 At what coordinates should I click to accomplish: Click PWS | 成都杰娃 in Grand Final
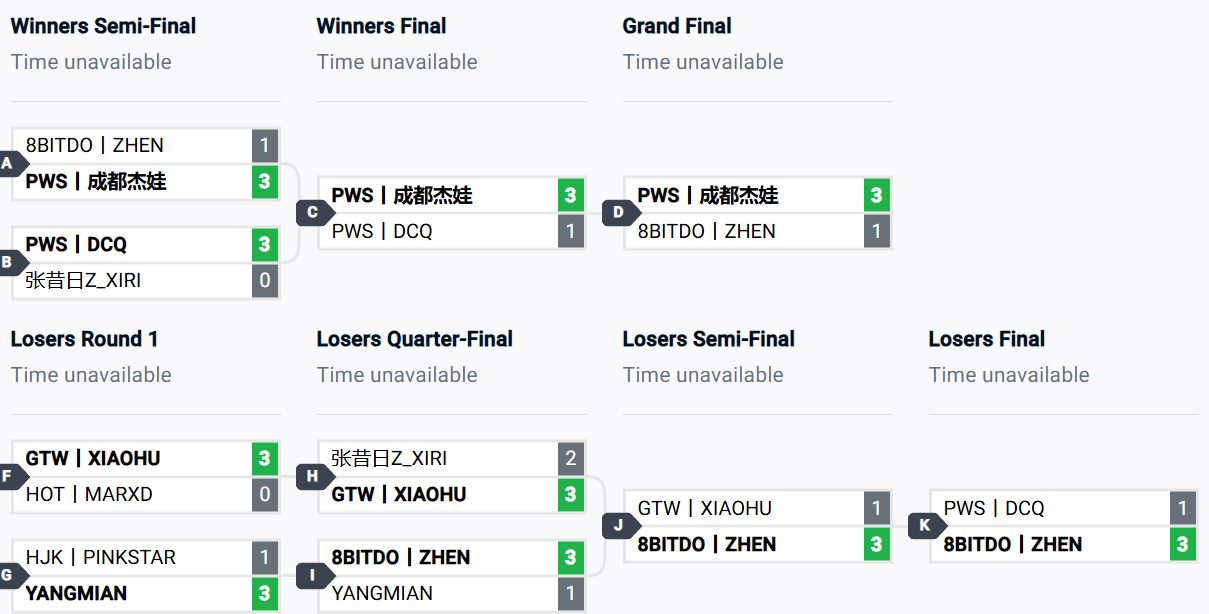pyautogui.click(x=708, y=195)
